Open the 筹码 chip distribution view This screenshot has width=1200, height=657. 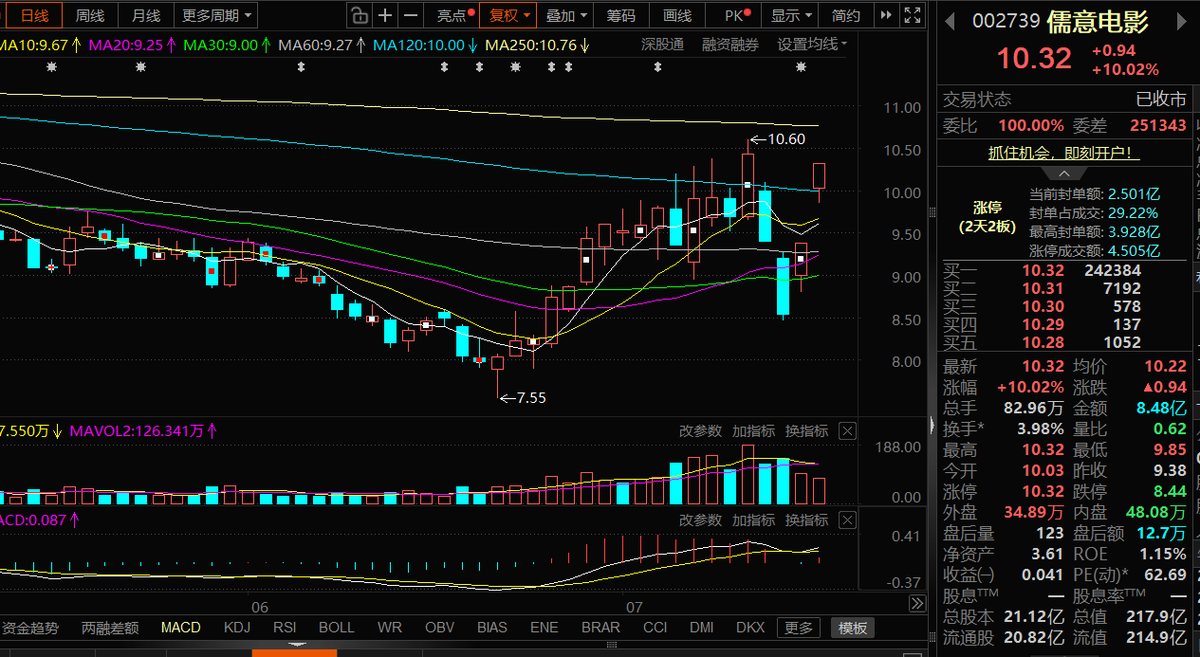point(621,15)
